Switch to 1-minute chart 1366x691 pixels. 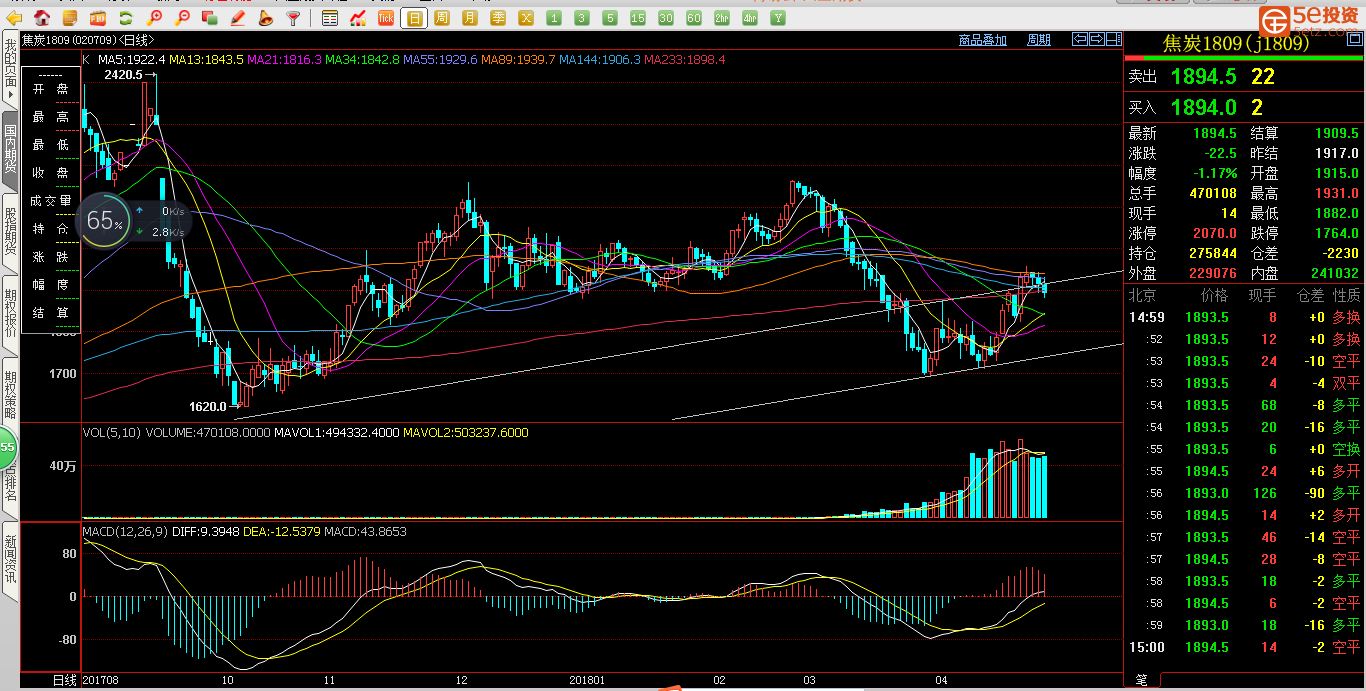click(554, 18)
